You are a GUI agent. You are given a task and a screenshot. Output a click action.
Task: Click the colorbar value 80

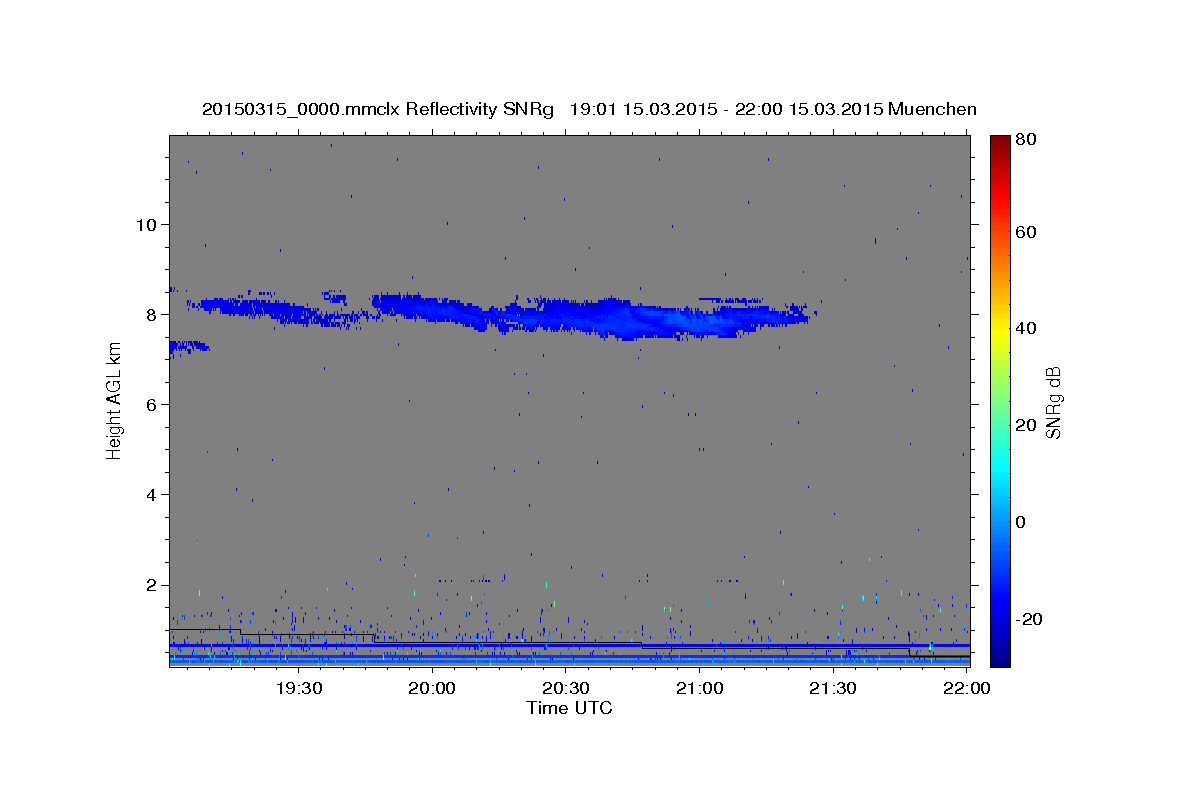point(1025,140)
